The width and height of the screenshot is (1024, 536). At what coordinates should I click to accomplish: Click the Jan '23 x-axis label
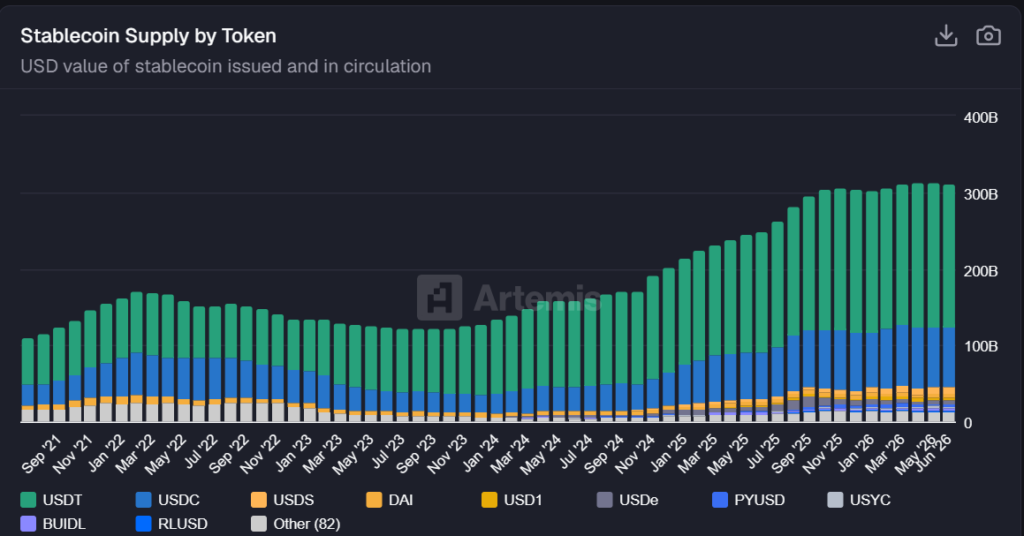point(295,452)
